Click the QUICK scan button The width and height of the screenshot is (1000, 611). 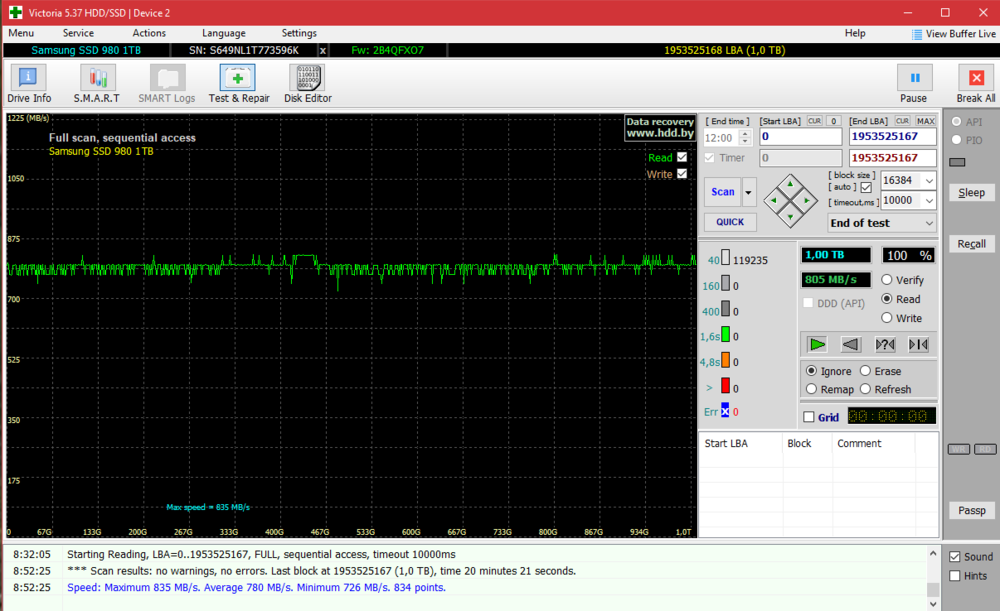click(x=729, y=222)
